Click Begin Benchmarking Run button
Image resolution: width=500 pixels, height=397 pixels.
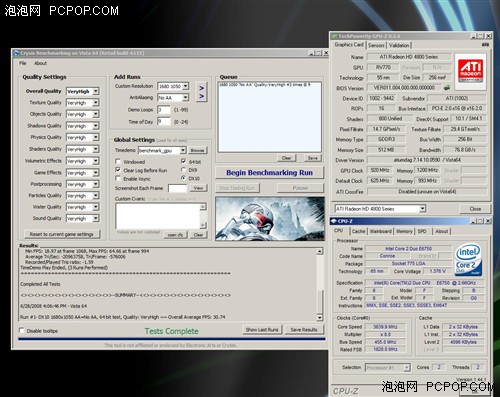269,173
